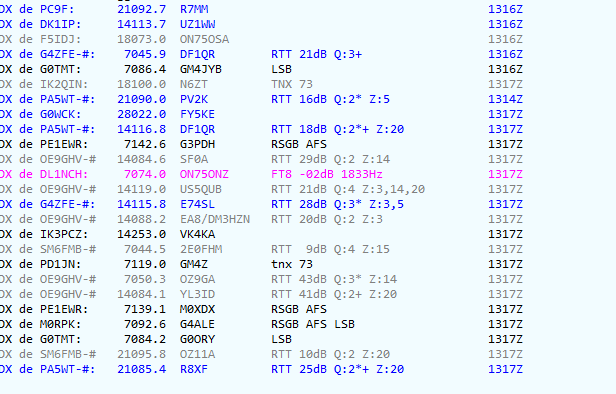Select callsign FY5KE on 28022.0
This screenshot has width=616, height=394.
[x=197, y=114]
